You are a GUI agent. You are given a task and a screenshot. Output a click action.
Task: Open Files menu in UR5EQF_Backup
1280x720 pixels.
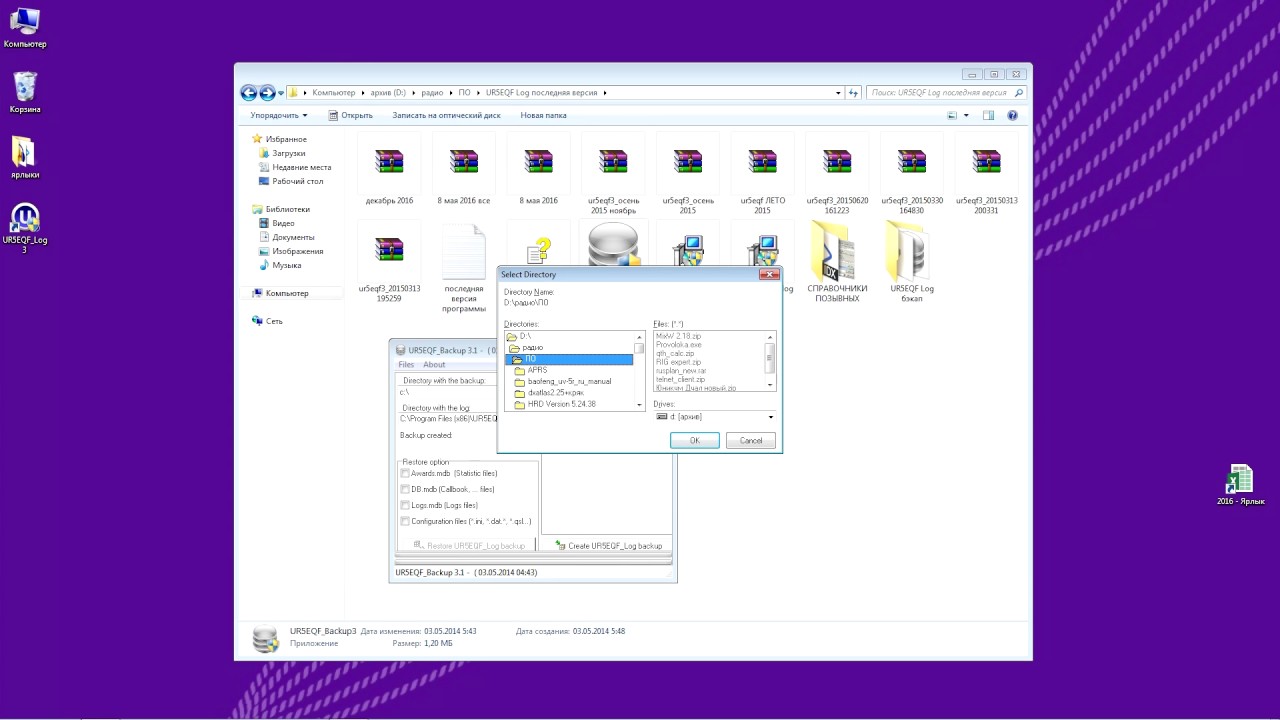[x=406, y=365]
